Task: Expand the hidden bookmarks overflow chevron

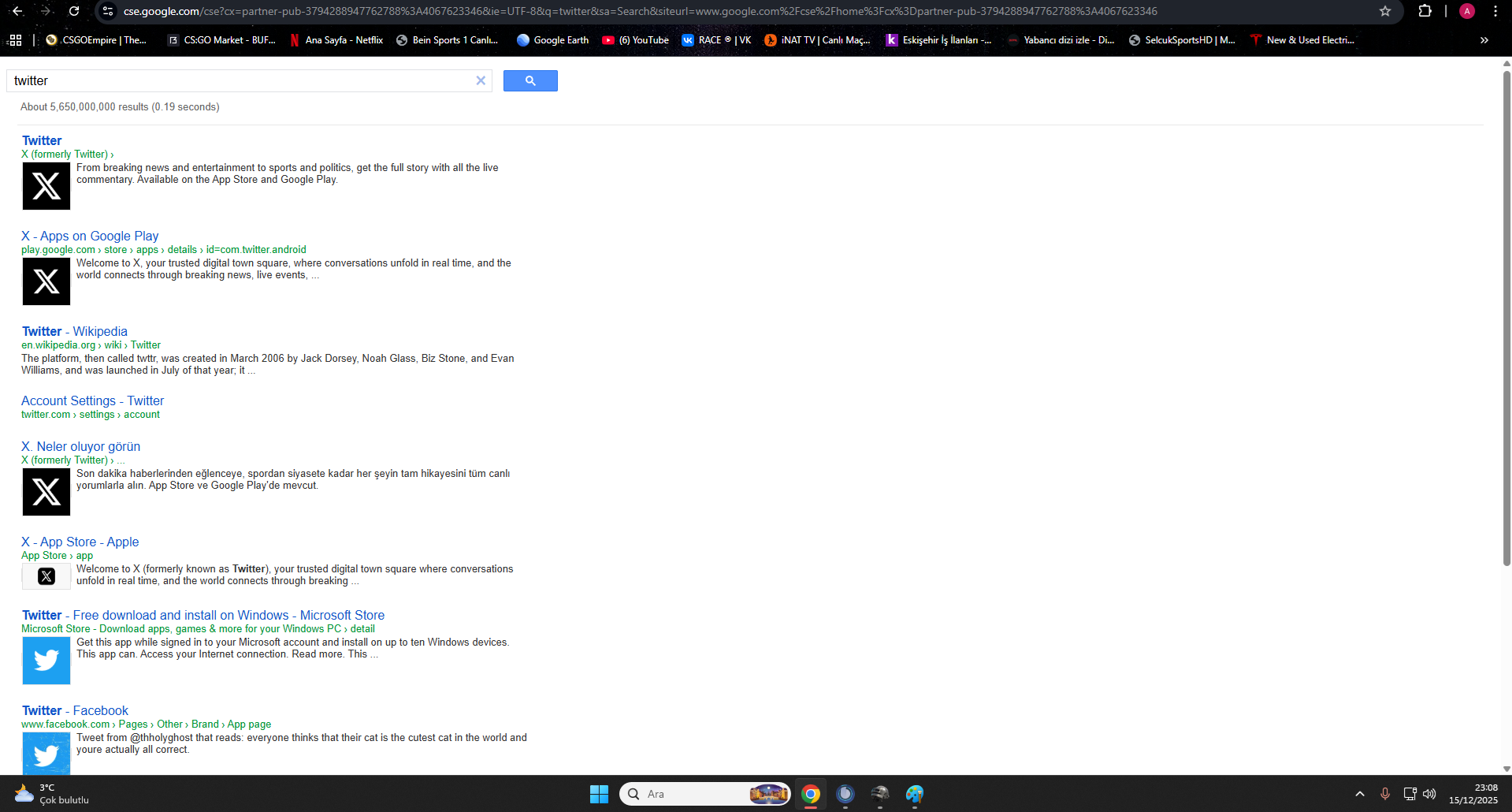Action: click(x=1484, y=40)
